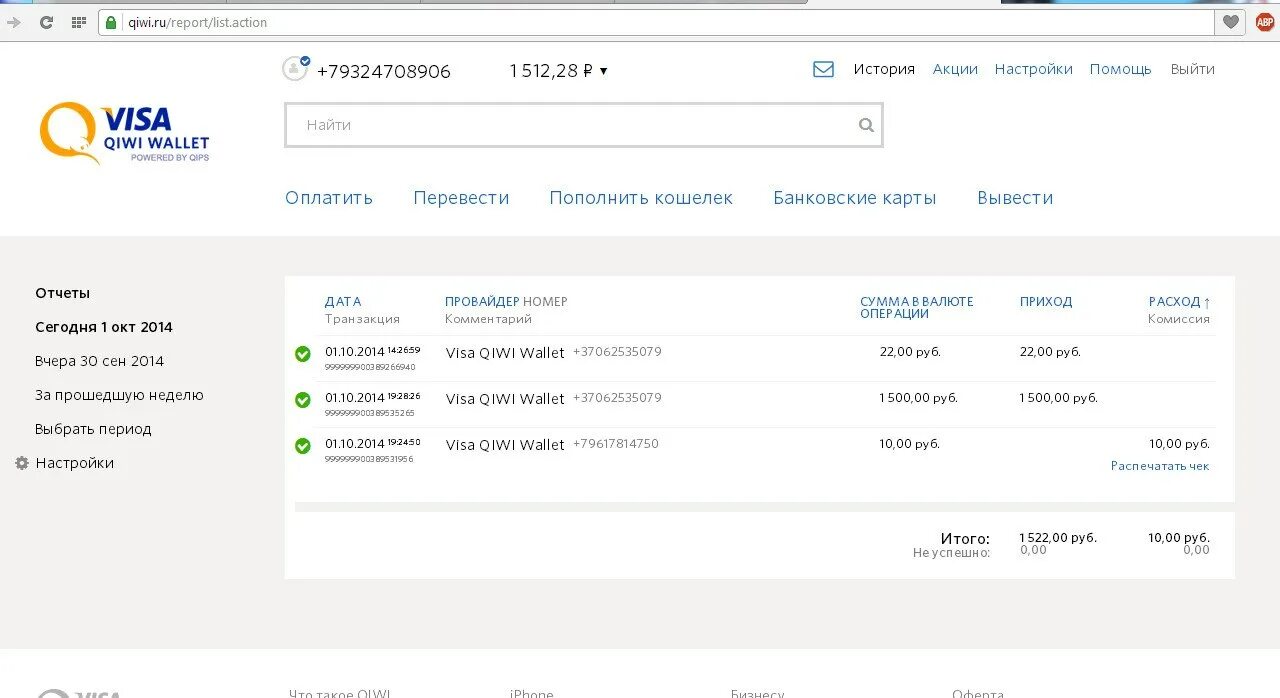1280x698 pixels.
Task: Open the browser apps grid icon
Action: click(x=79, y=22)
